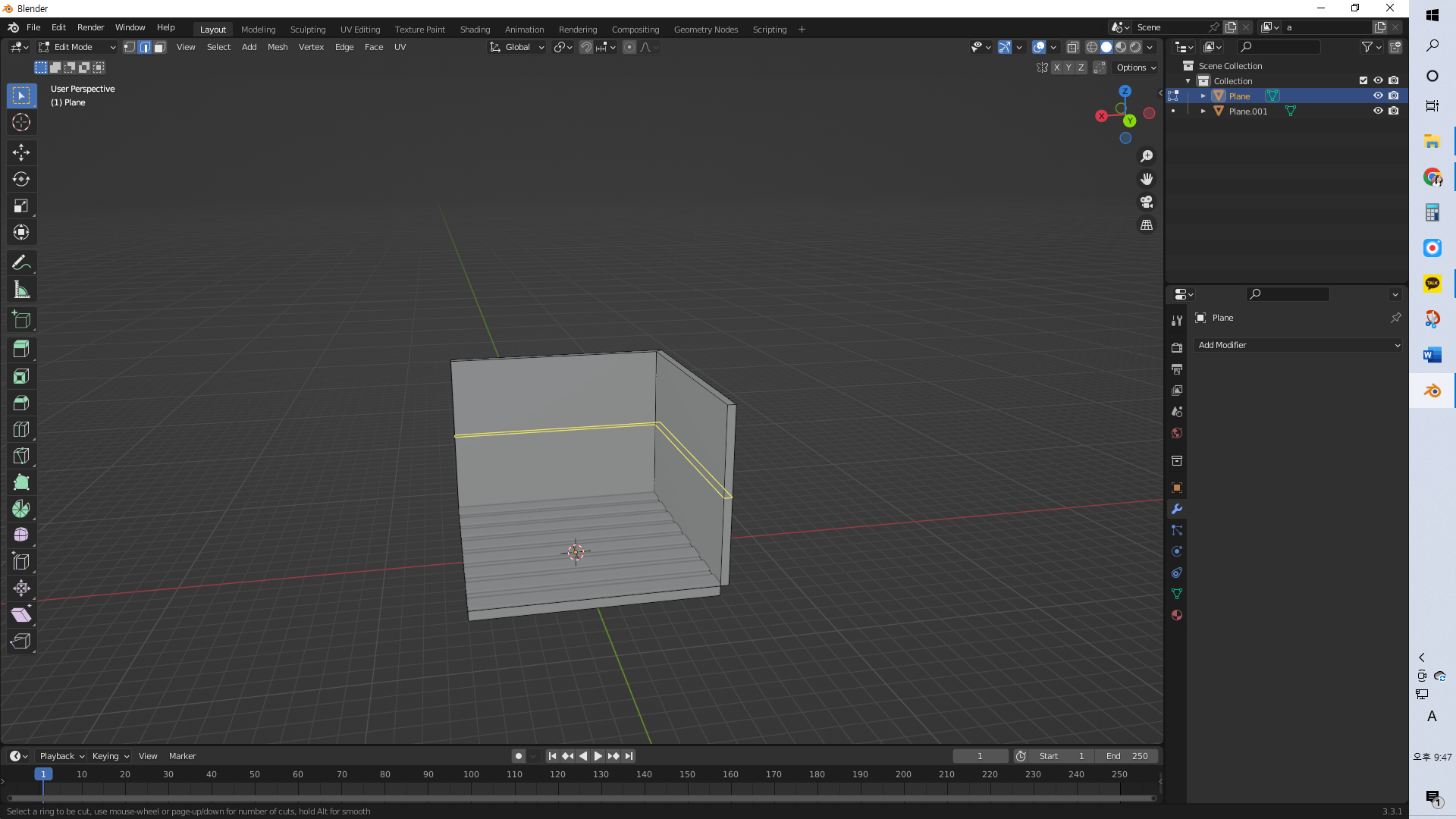Viewport: 1456px width, 819px height.
Task: Click the 3D cursor tool
Action: click(x=21, y=122)
